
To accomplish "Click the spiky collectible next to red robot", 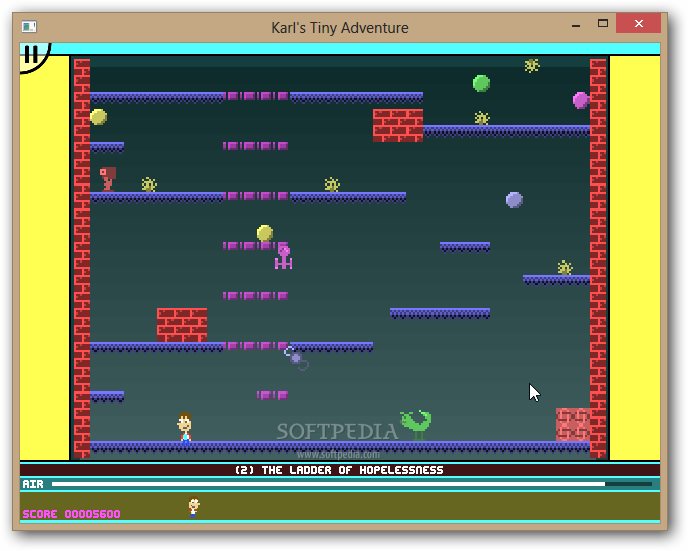I will point(149,184).
